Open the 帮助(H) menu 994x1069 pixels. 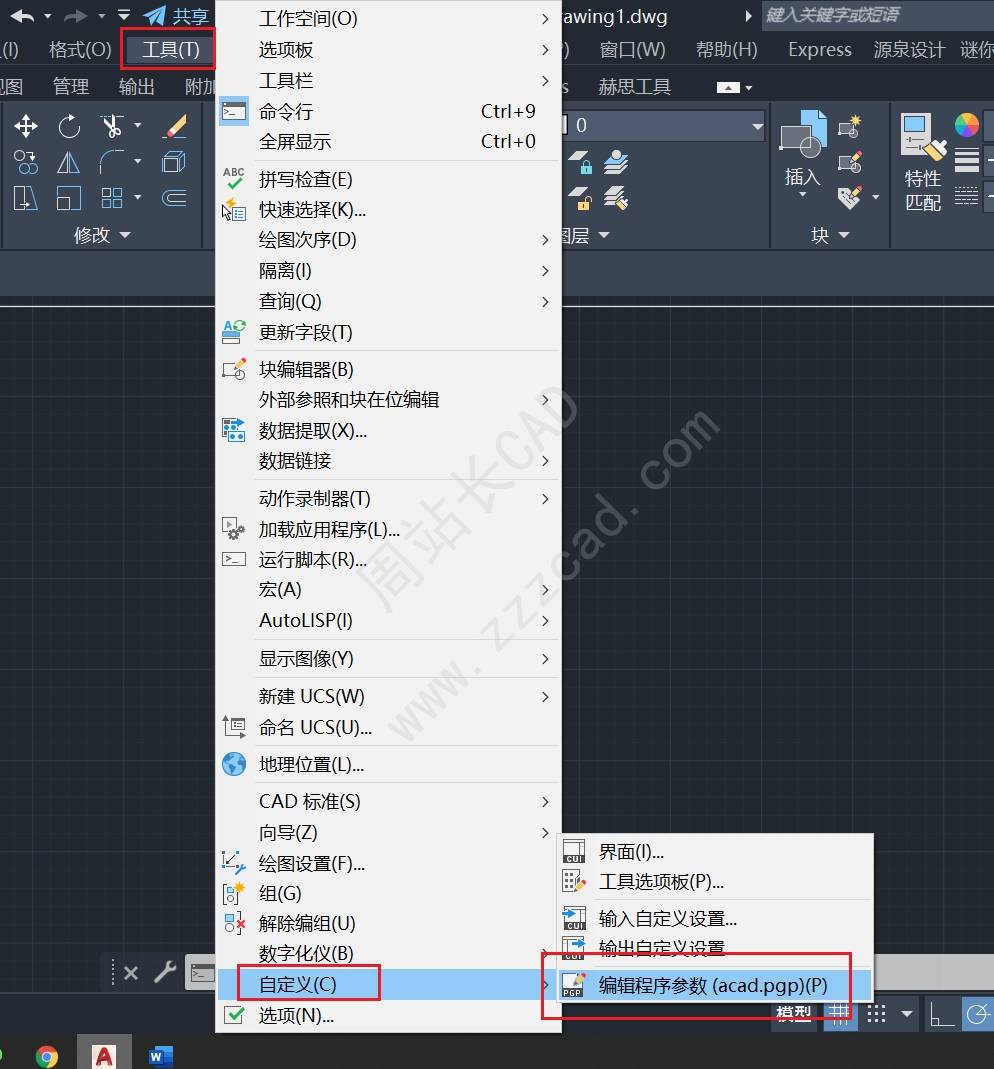tap(726, 50)
